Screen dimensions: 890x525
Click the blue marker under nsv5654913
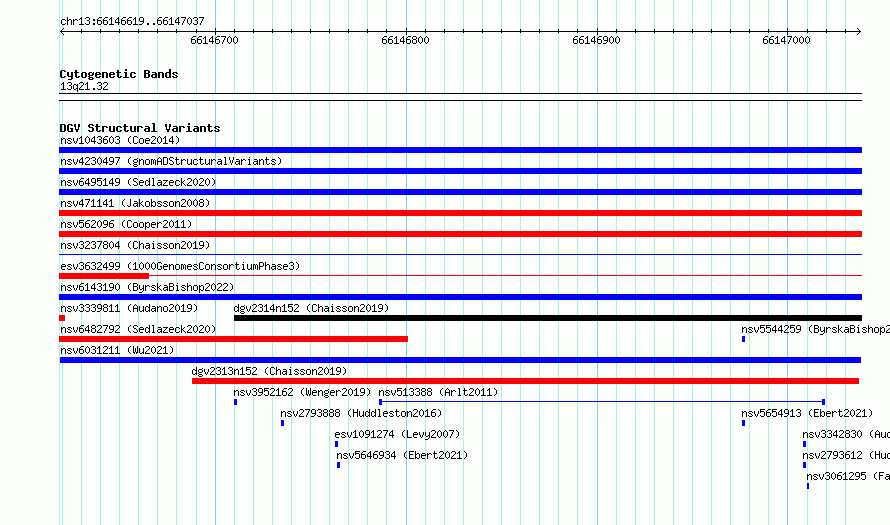click(744, 423)
